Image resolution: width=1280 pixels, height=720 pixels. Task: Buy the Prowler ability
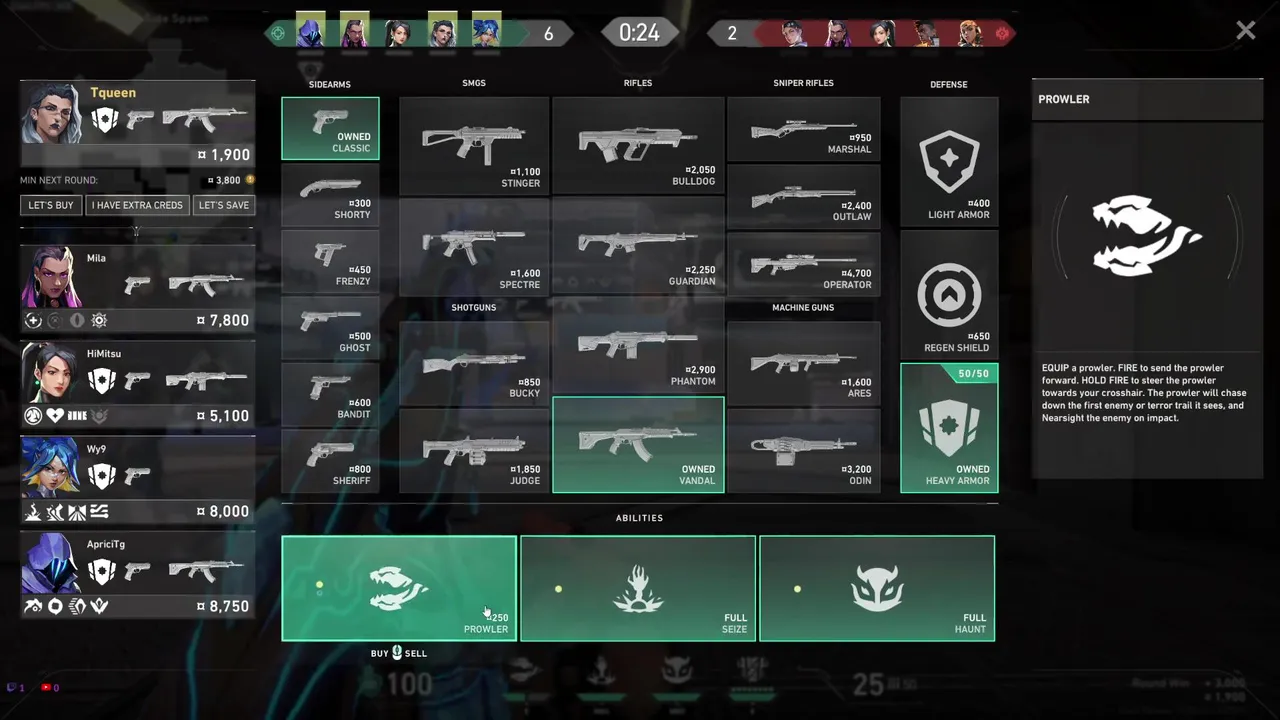(399, 588)
